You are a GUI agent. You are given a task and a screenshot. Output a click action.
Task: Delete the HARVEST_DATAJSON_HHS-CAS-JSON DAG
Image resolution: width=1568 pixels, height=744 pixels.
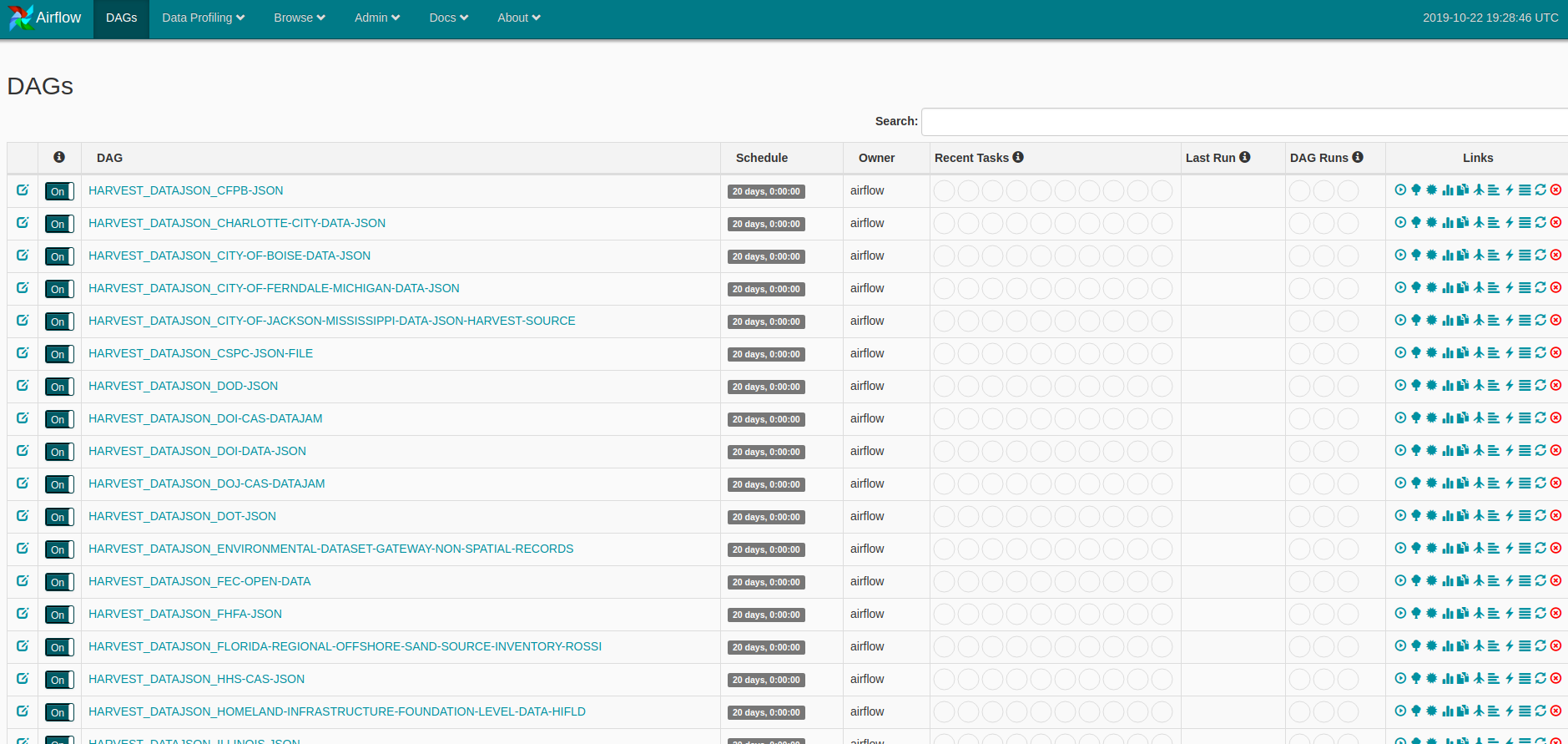click(x=1556, y=679)
